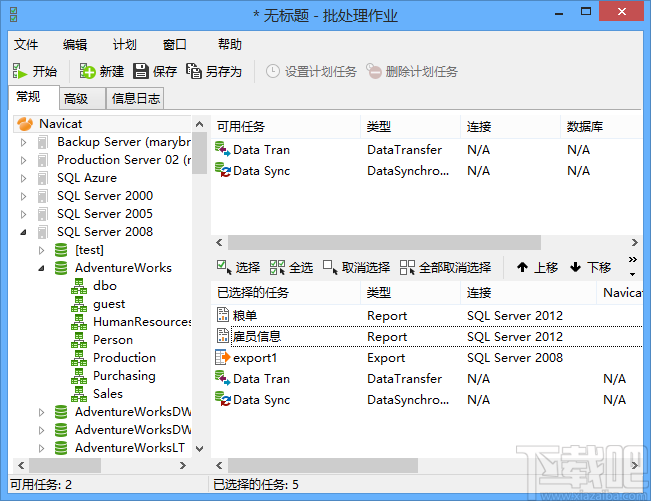Select the export1 row's SQL Server 2008 cell
The image size is (651, 501).
click(515, 357)
